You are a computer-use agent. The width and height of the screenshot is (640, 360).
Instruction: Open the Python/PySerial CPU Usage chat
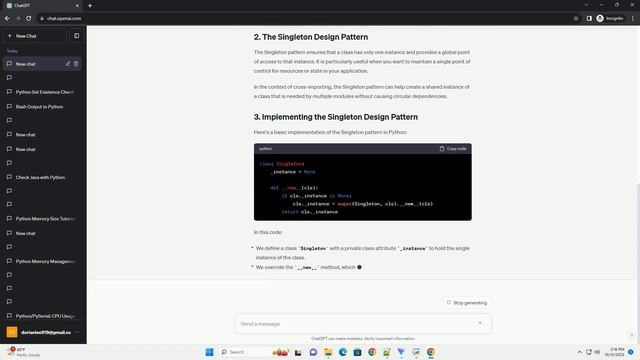pyautogui.click(x=42, y=316)
